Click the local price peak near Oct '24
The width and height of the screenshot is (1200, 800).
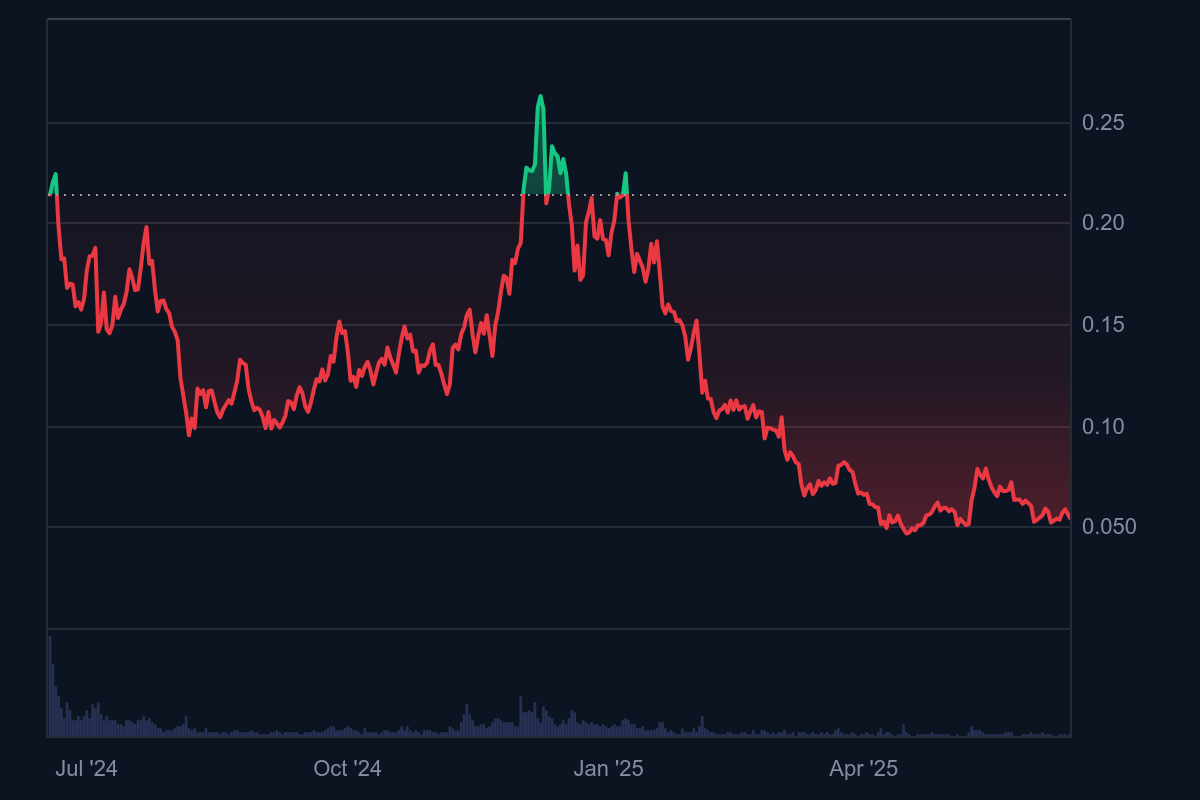(340, 320)
